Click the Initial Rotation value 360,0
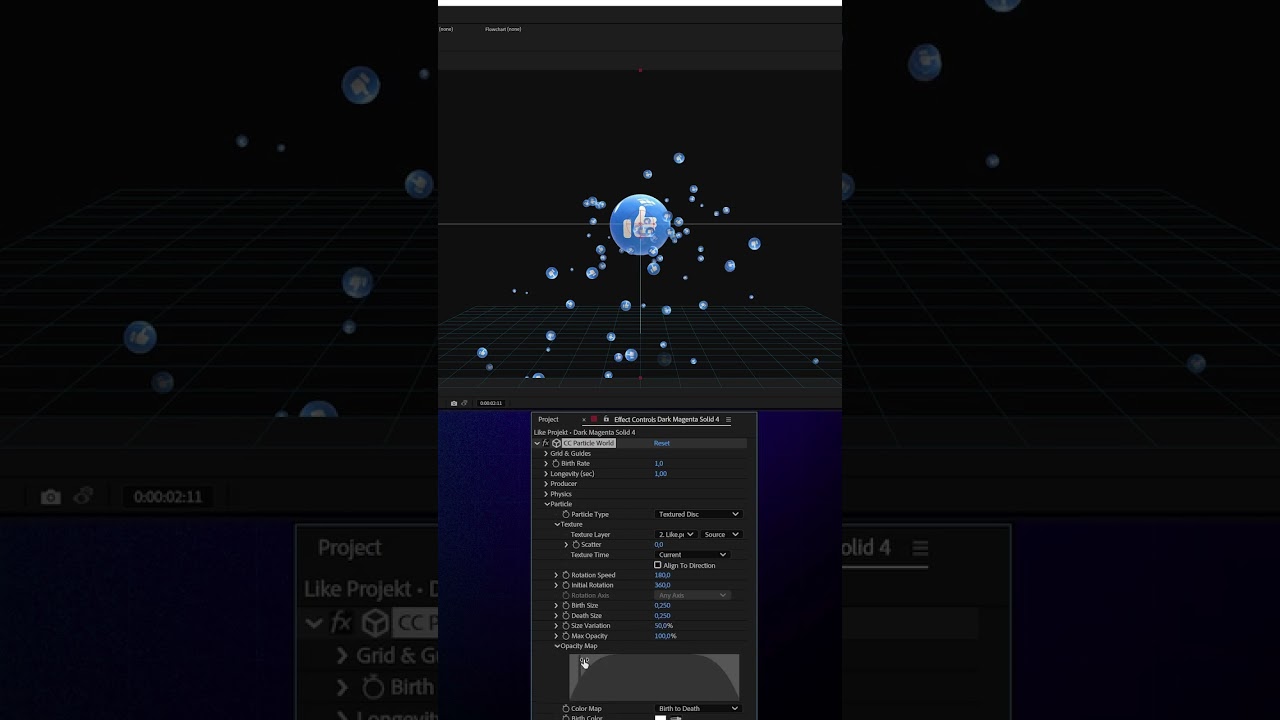Screen dimensions: 1280x720 [662, 585]
